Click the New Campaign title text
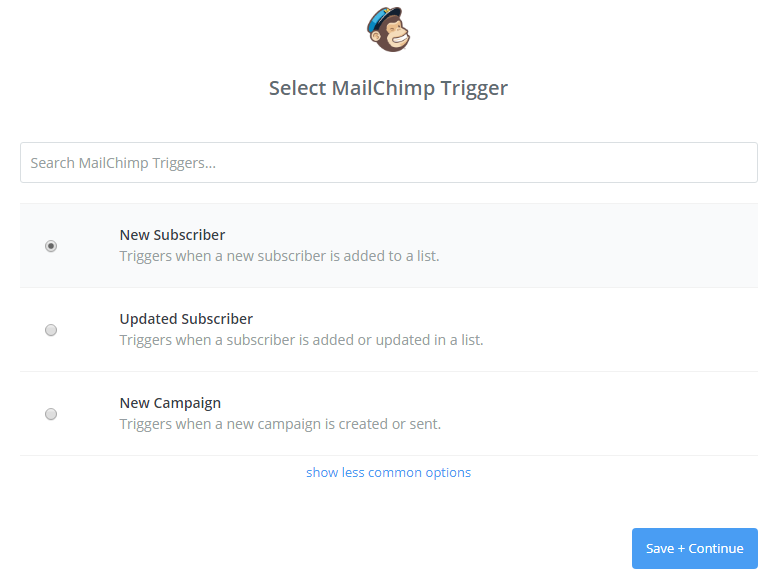 click(x=170, y=403)
